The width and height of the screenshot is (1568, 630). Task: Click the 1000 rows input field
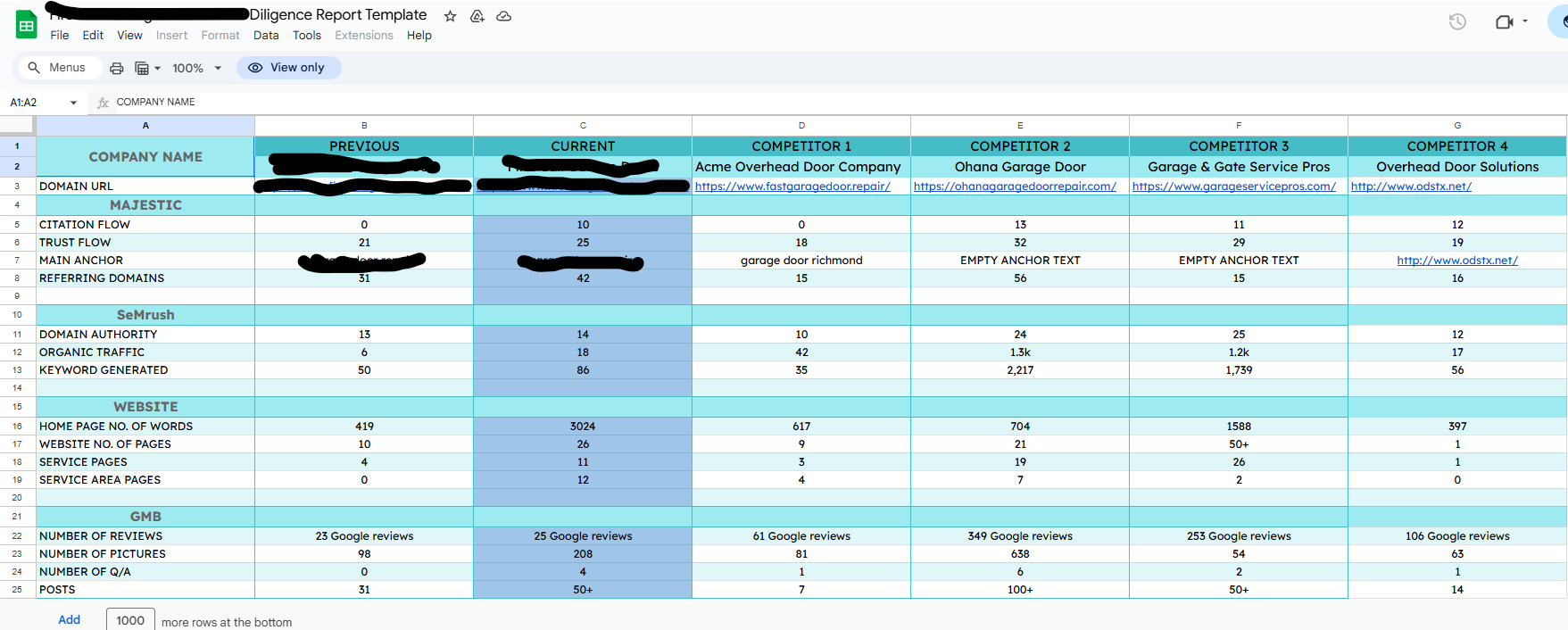pyautogui.click(x=130, y=620)
